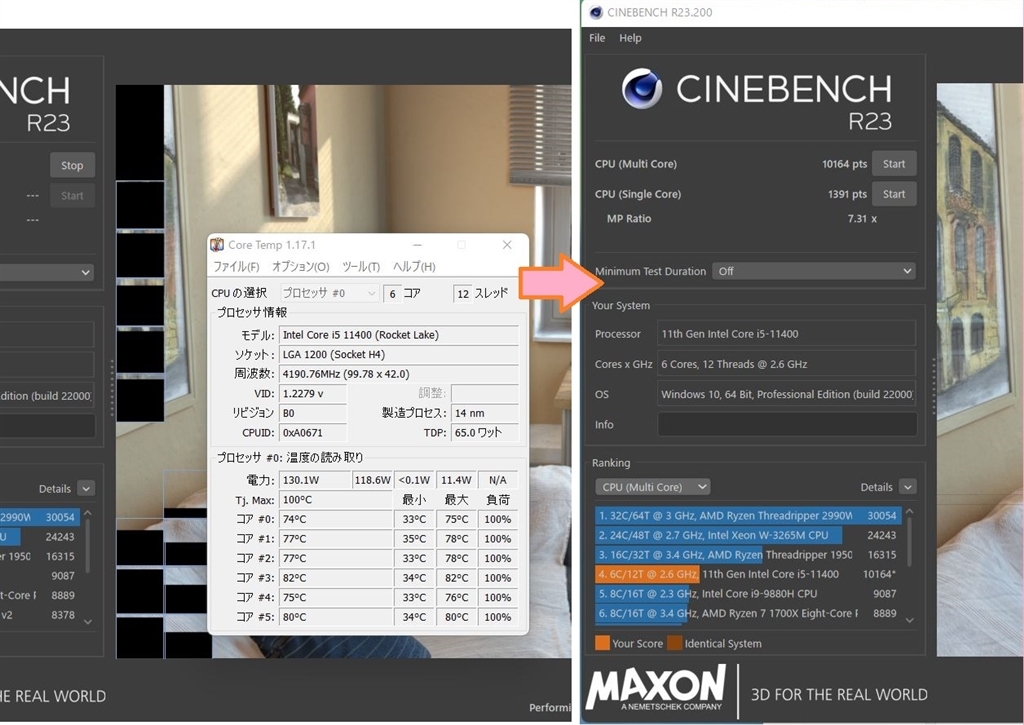
Task: Click the brown Identical System legend swatch
Action: pos(675,643)
